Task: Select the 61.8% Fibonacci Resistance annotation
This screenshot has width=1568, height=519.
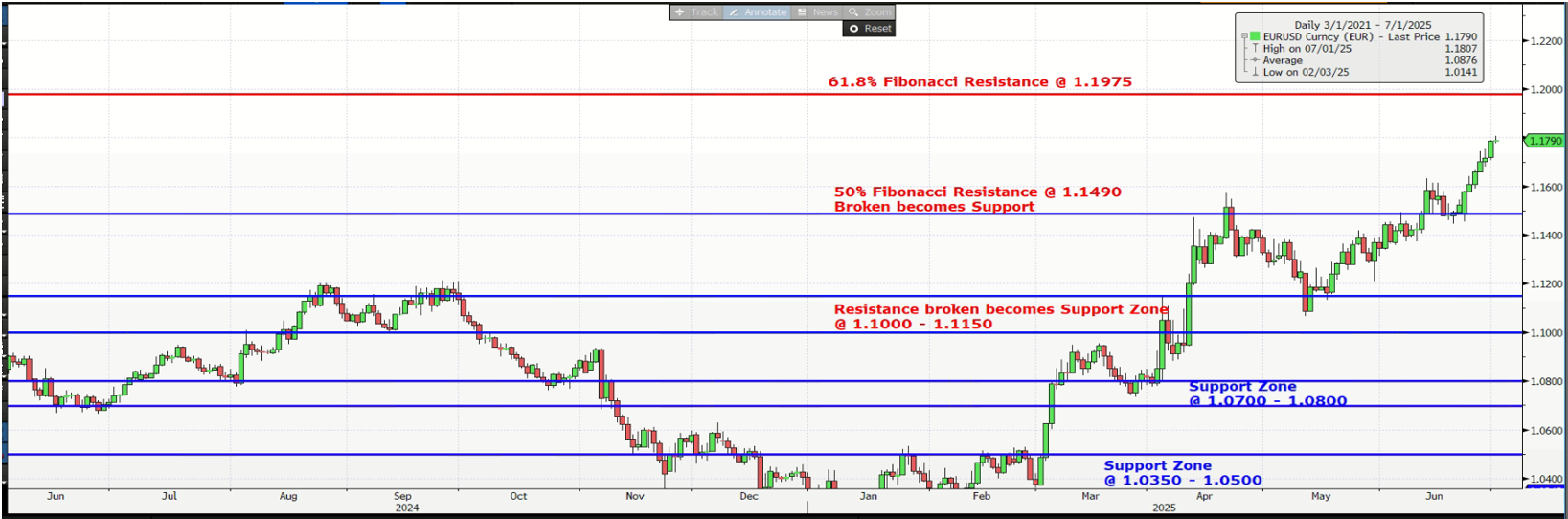Action: (980, 82)
